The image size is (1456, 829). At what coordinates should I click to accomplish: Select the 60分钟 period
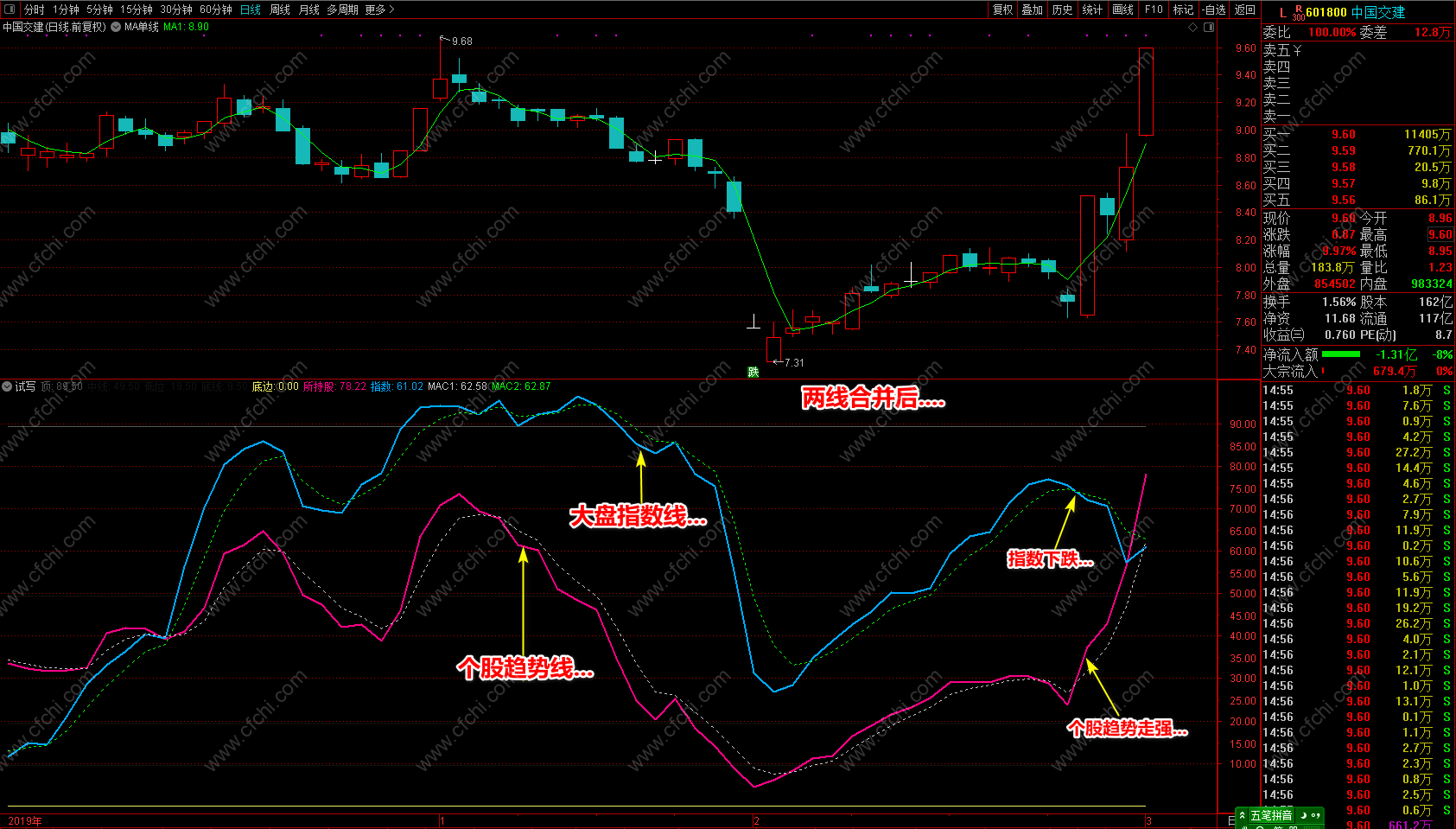[216, 10]
